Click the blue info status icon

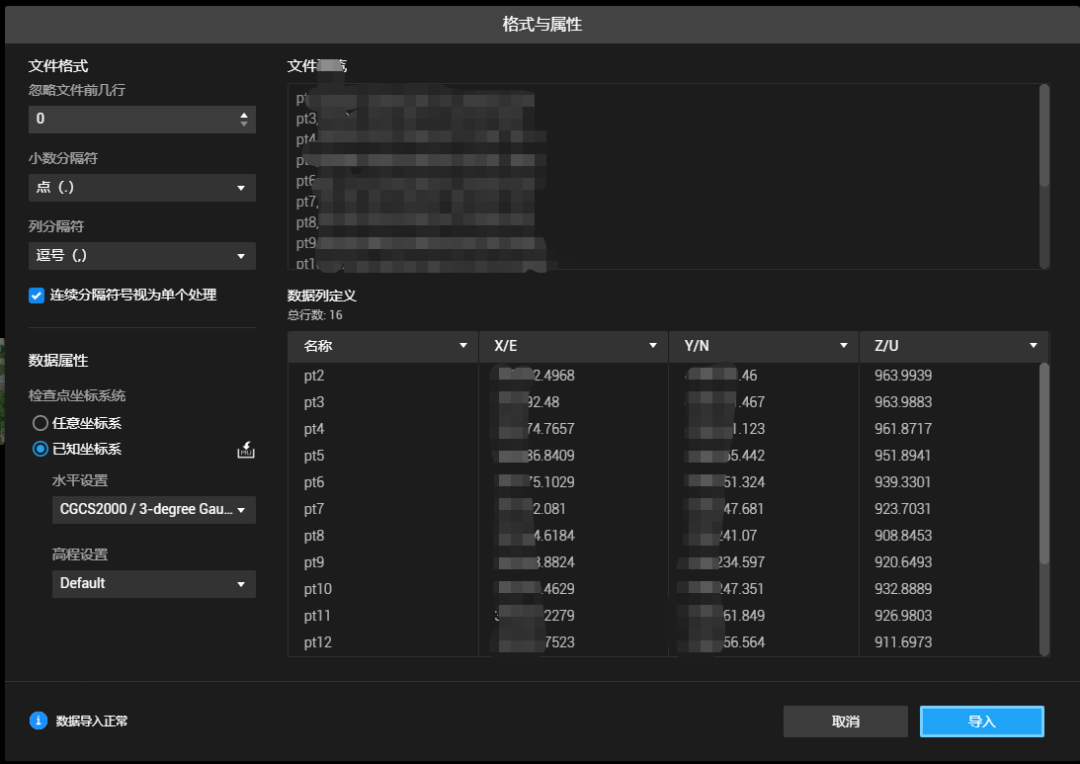point(39,720)
